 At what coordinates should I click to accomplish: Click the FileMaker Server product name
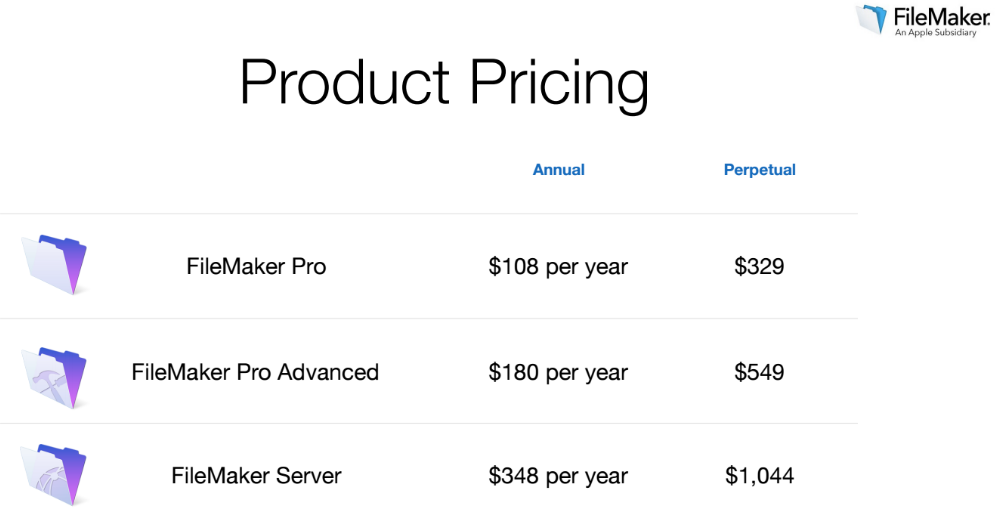click(256, 476)
